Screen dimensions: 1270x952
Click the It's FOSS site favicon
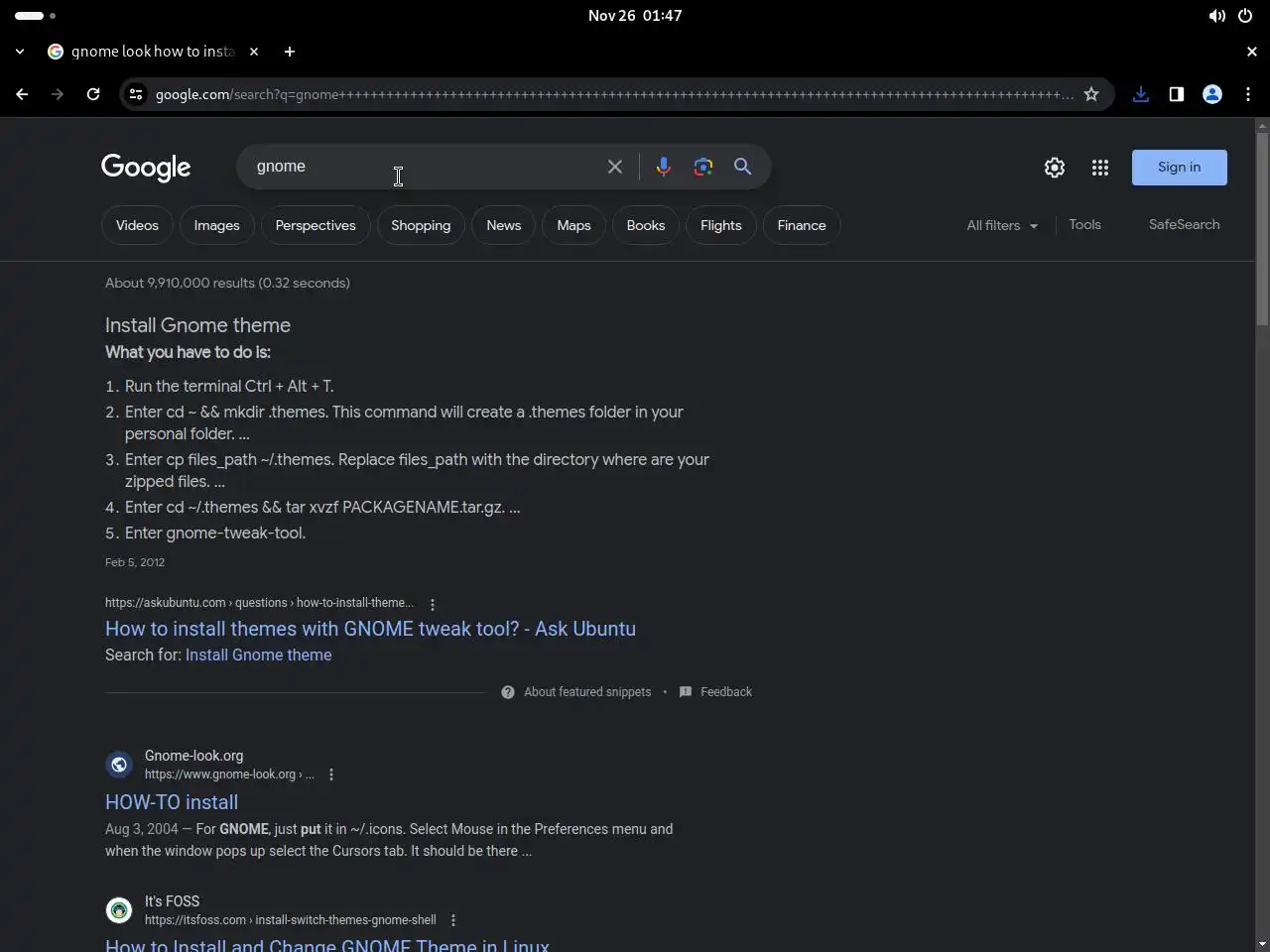(119, 910)
